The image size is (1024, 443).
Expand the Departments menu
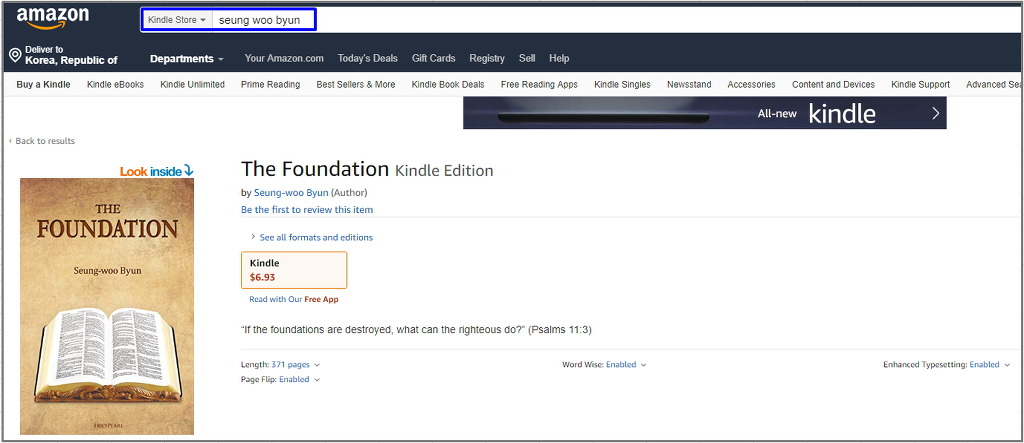(187, 59)
